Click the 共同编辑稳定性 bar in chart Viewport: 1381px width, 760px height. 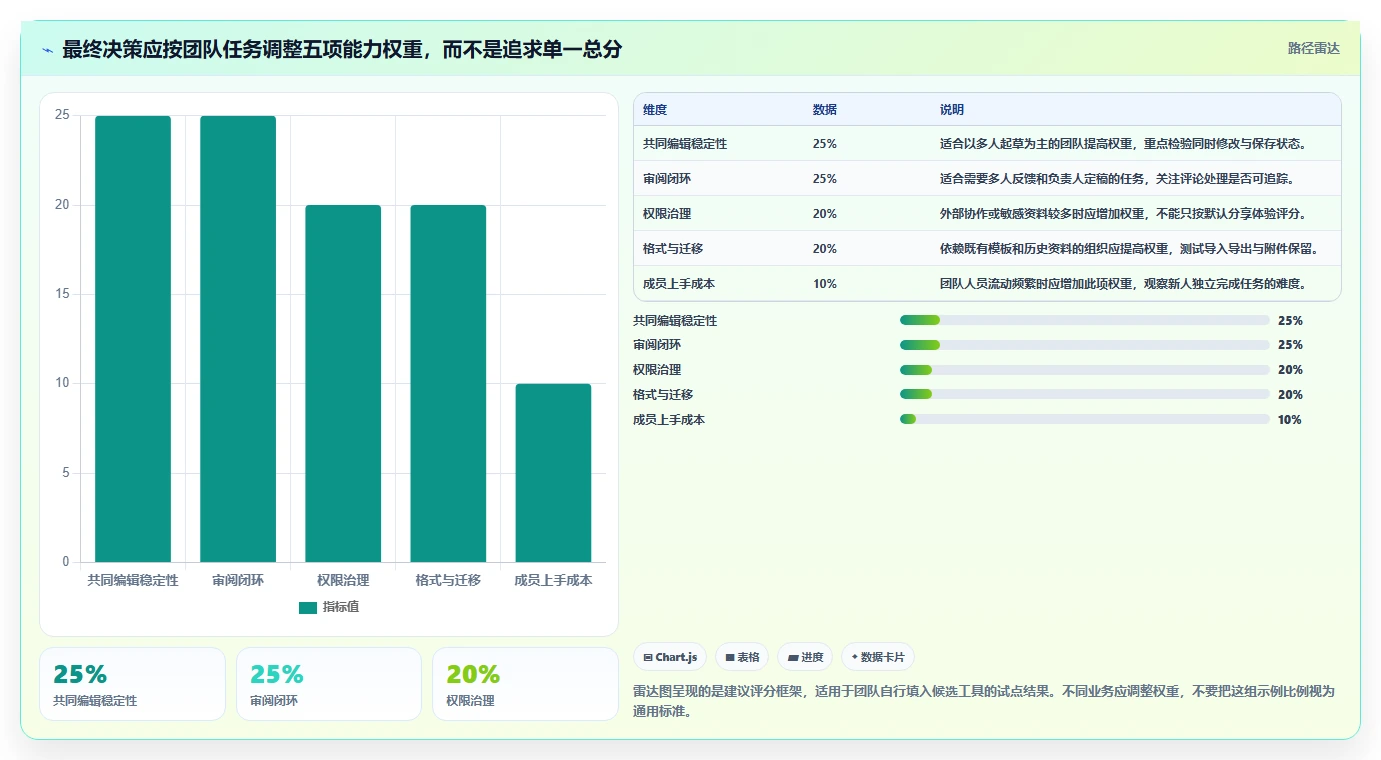pos(133,339)
